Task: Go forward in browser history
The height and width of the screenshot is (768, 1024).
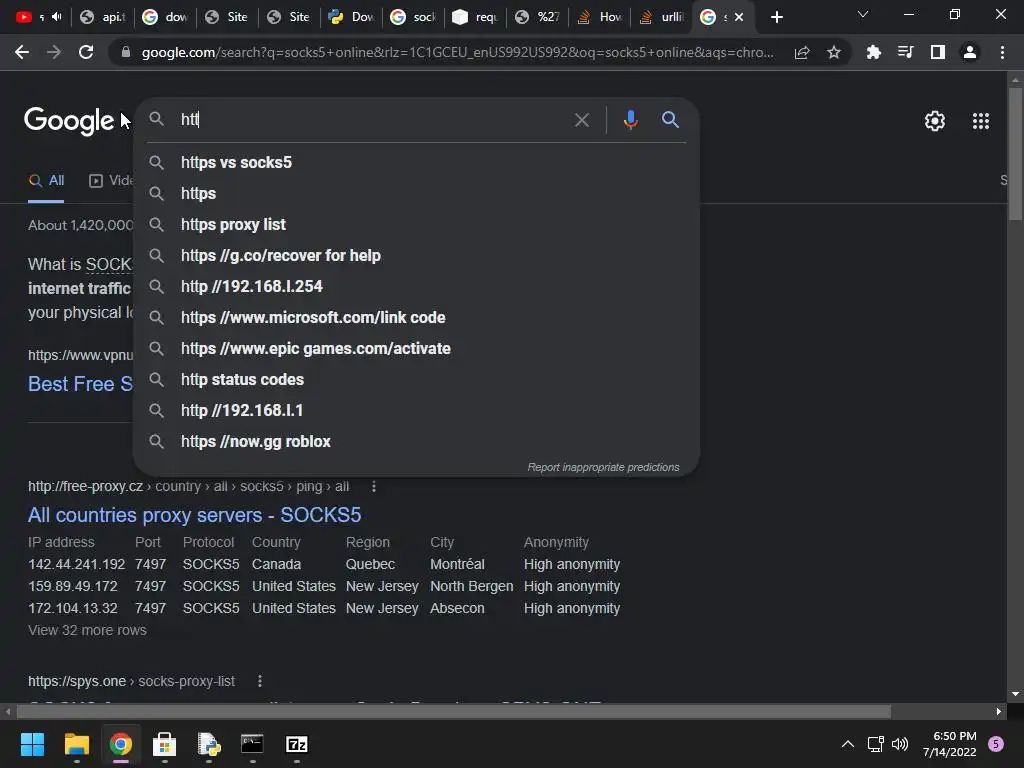Action: pos(54,52)
